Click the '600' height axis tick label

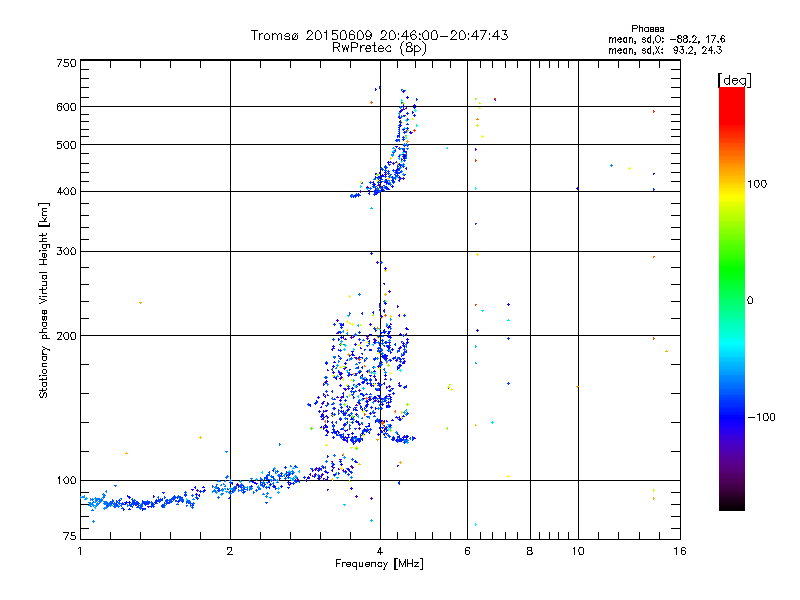(x=66, y=107)
